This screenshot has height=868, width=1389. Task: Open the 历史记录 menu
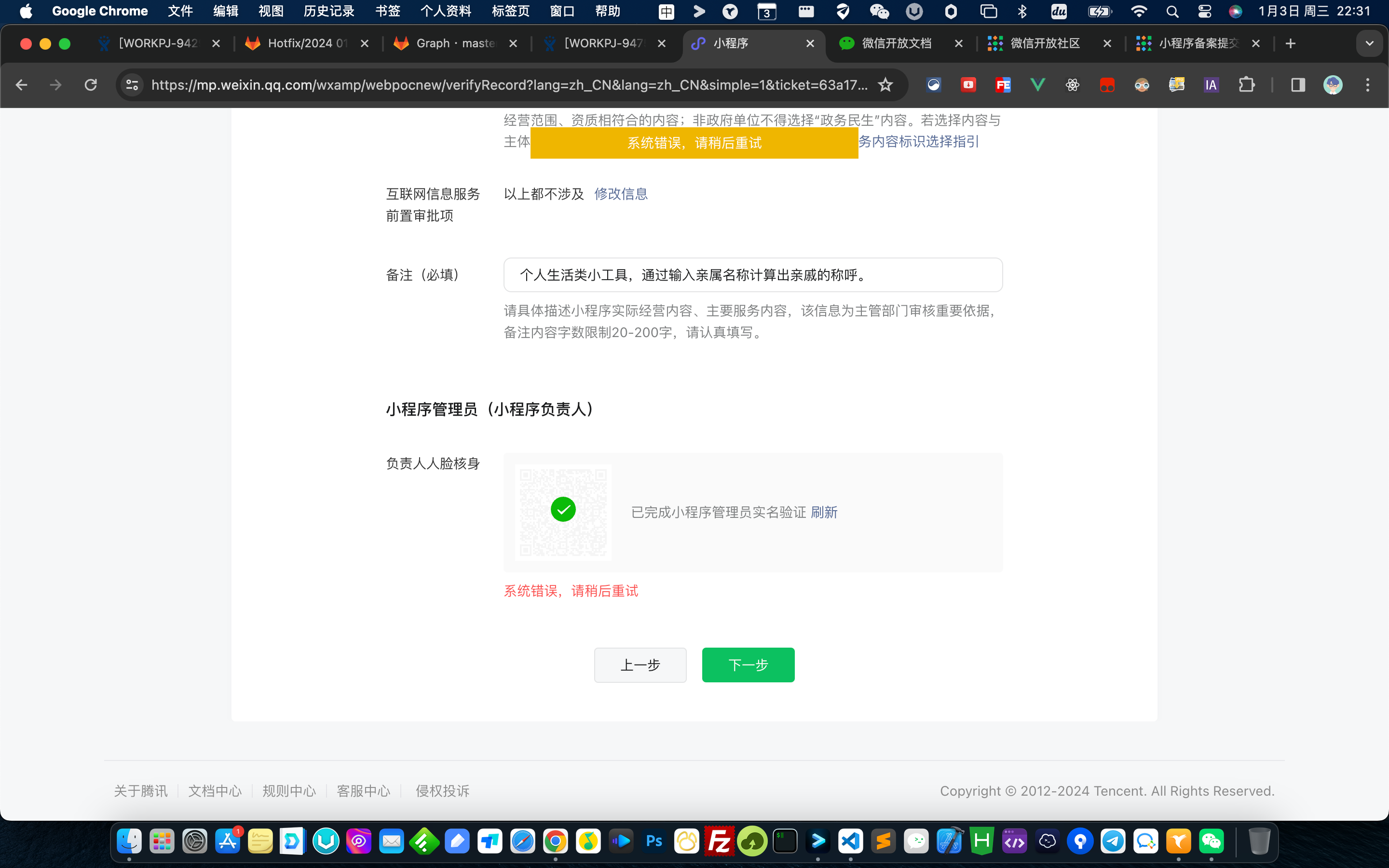tap(328, 12)
